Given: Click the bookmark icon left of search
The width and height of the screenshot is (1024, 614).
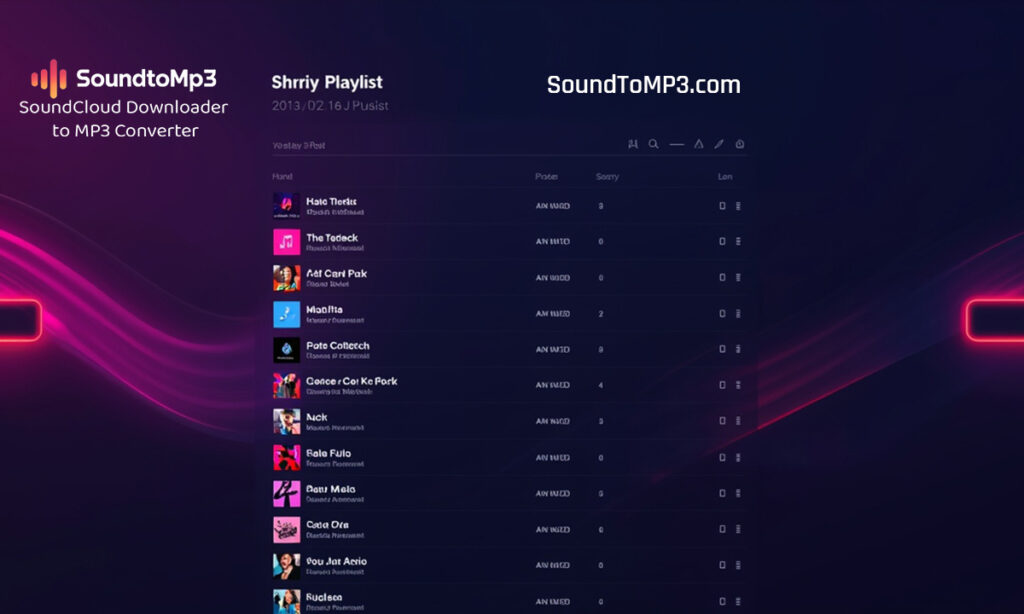Looking at the screenshot, I should click(632, 144).
